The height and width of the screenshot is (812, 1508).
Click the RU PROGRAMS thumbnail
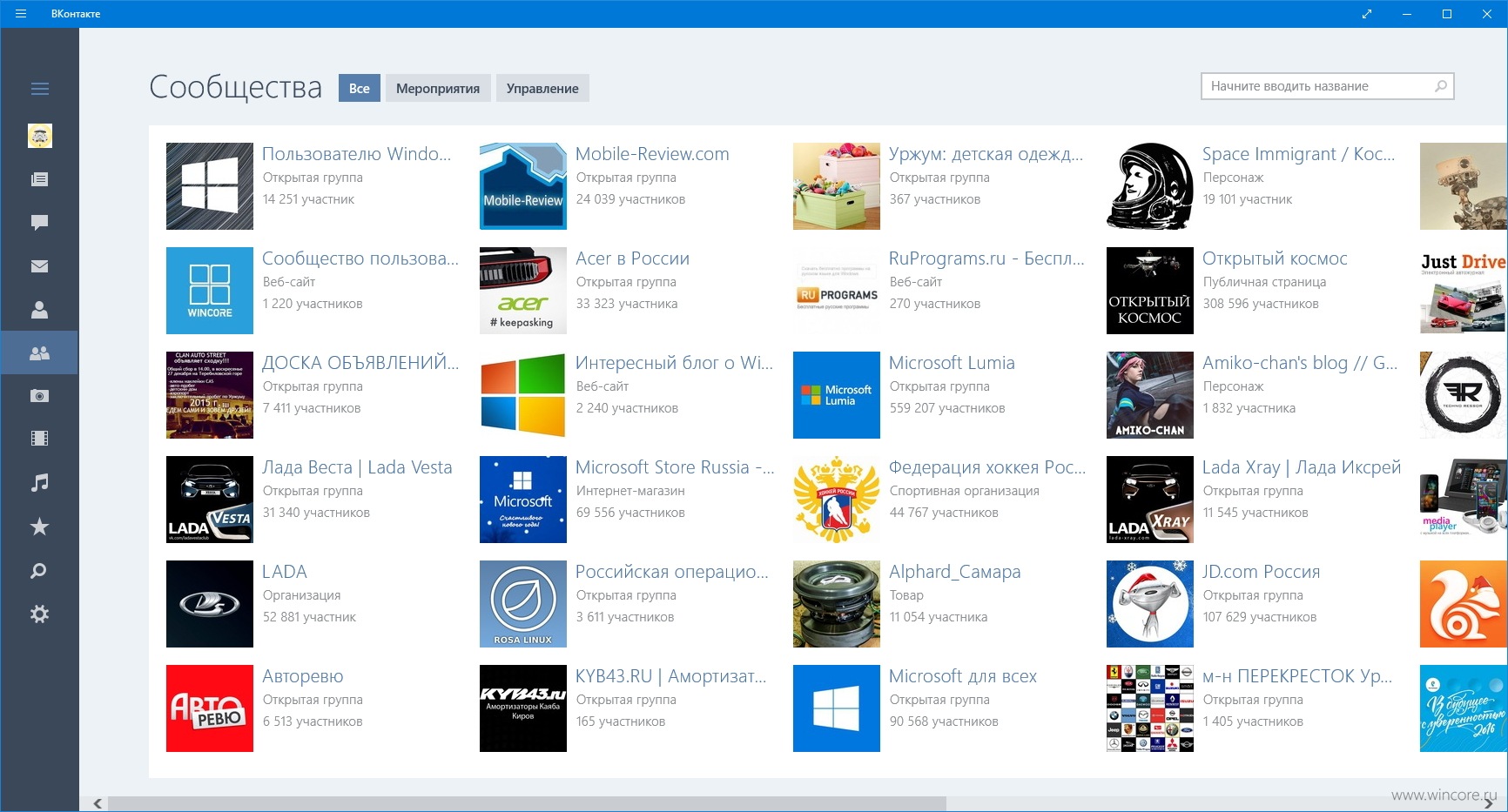(837, 291)
